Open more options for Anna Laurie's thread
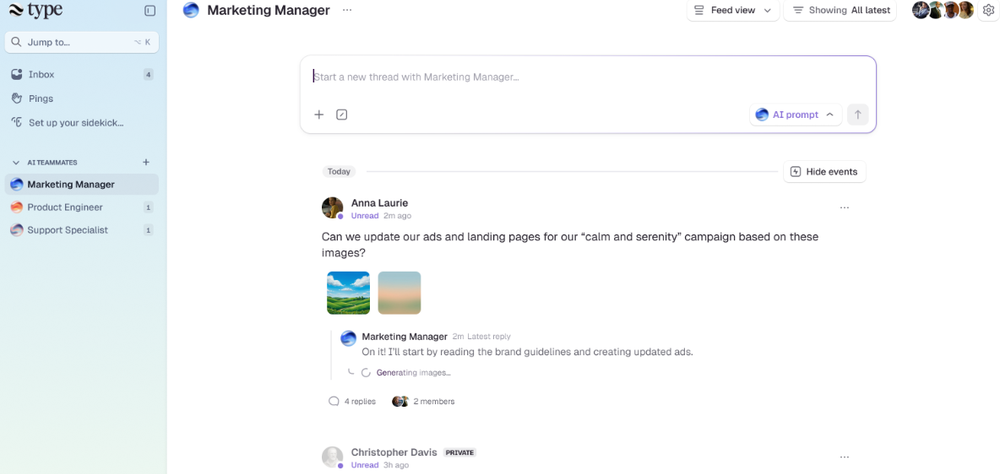This screenshot has width=1000, height=474. pyautogui.click(x=844, y=208)
